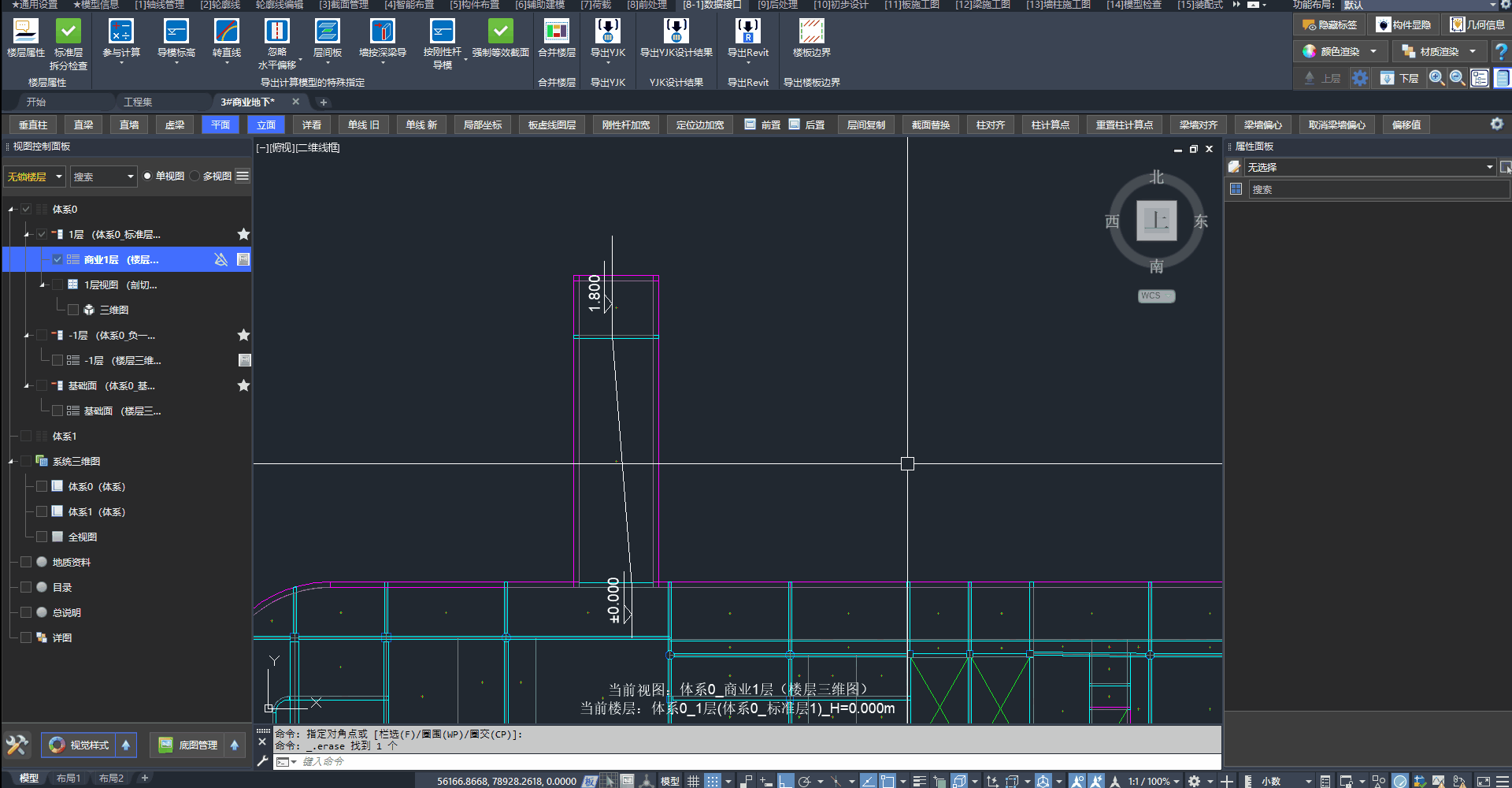Toggle the 地质资料 checkbox
1512x788 pixels.
pos(26,562)
